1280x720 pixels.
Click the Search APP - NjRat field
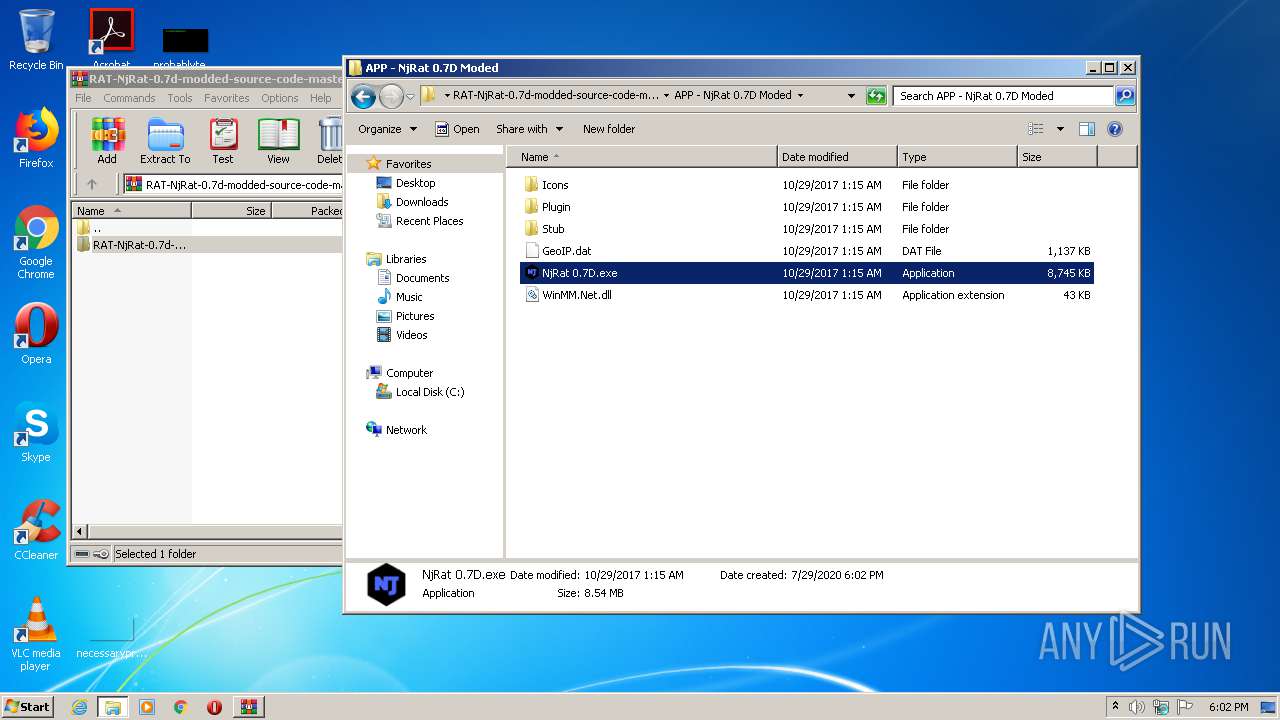coord(1003,96)
